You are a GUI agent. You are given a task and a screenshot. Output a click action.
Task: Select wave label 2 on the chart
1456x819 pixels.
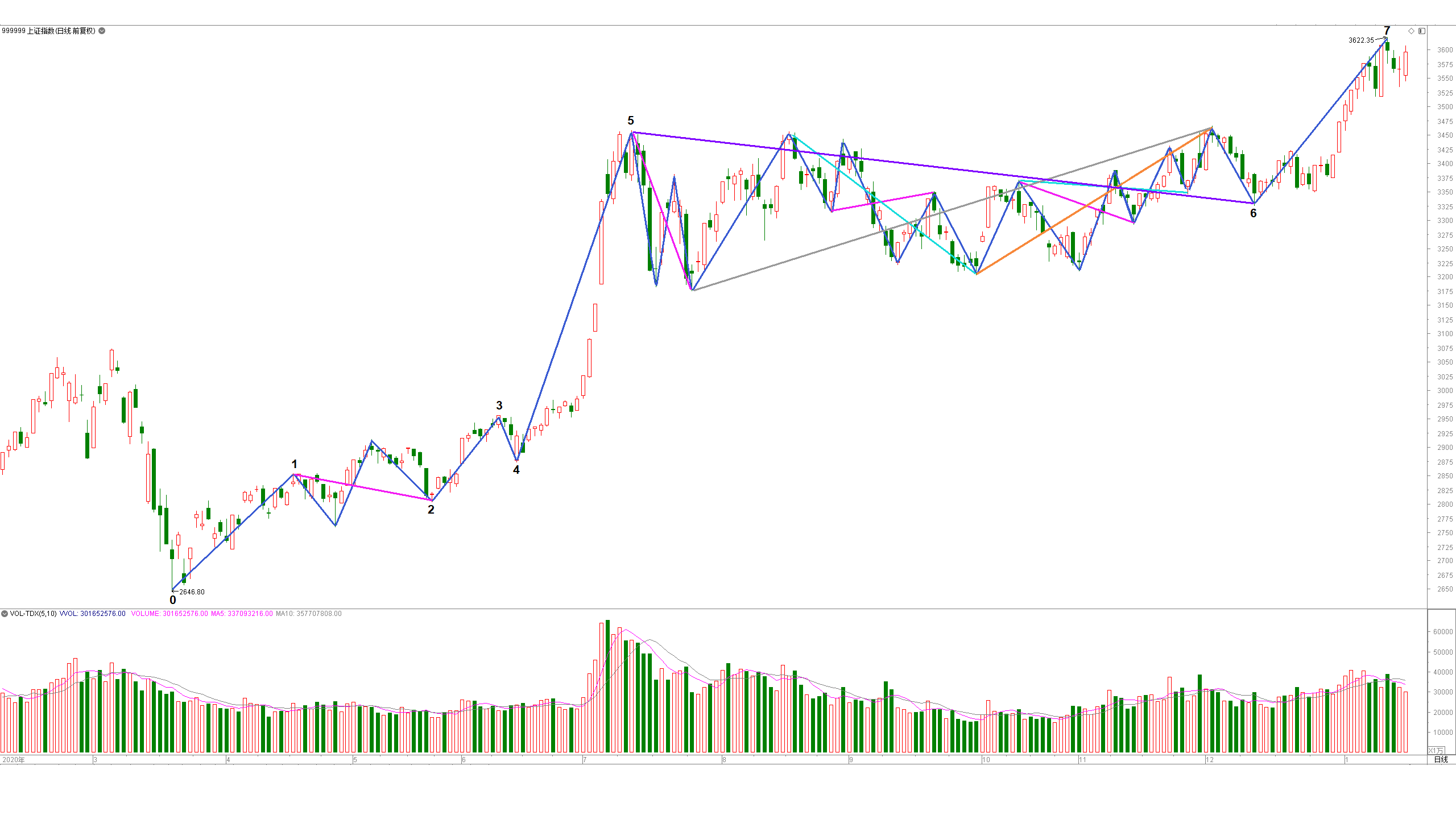pos(431,510)
